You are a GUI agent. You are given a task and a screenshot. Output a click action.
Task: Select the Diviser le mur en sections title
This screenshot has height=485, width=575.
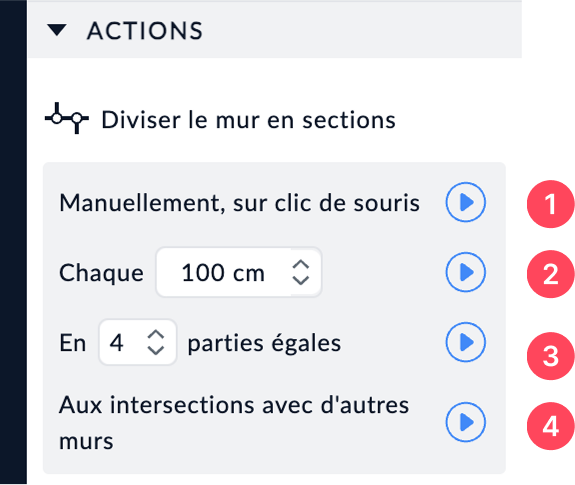point(248,120)
